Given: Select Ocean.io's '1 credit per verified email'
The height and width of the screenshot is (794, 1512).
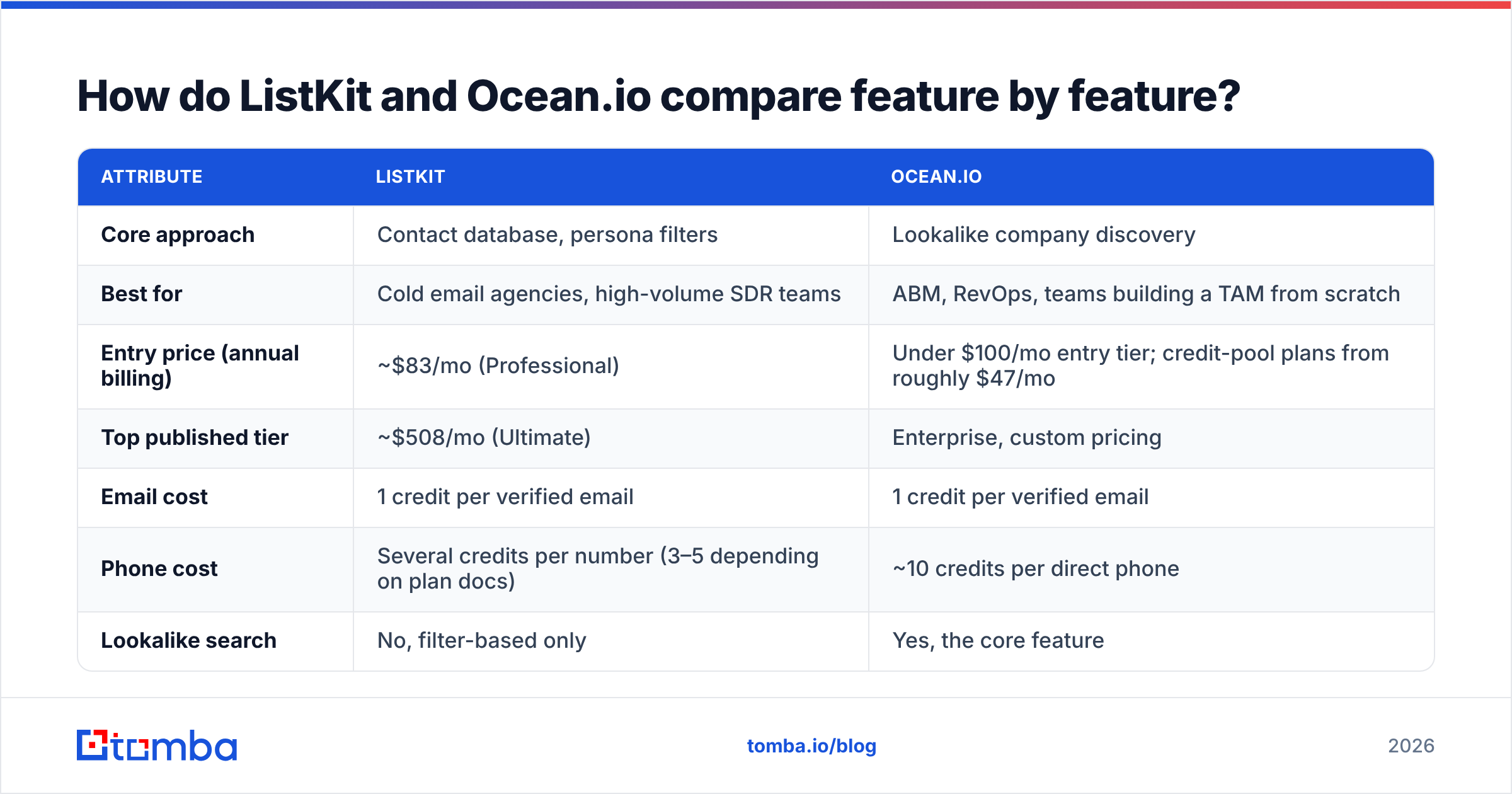Looking at the screenshot, I should click(1021, 497).
